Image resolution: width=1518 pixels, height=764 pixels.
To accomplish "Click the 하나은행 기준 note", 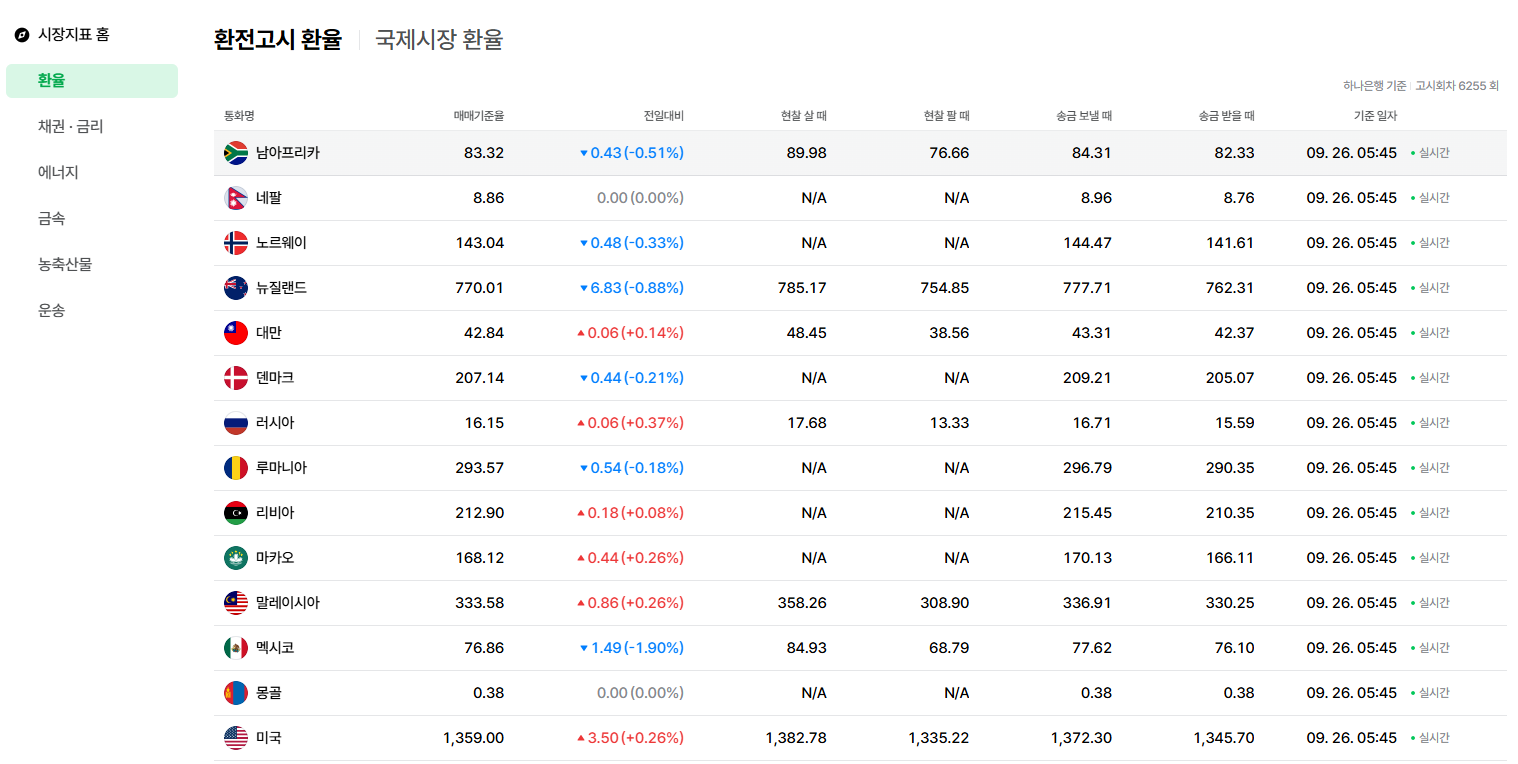I will tap(1374, 86).
